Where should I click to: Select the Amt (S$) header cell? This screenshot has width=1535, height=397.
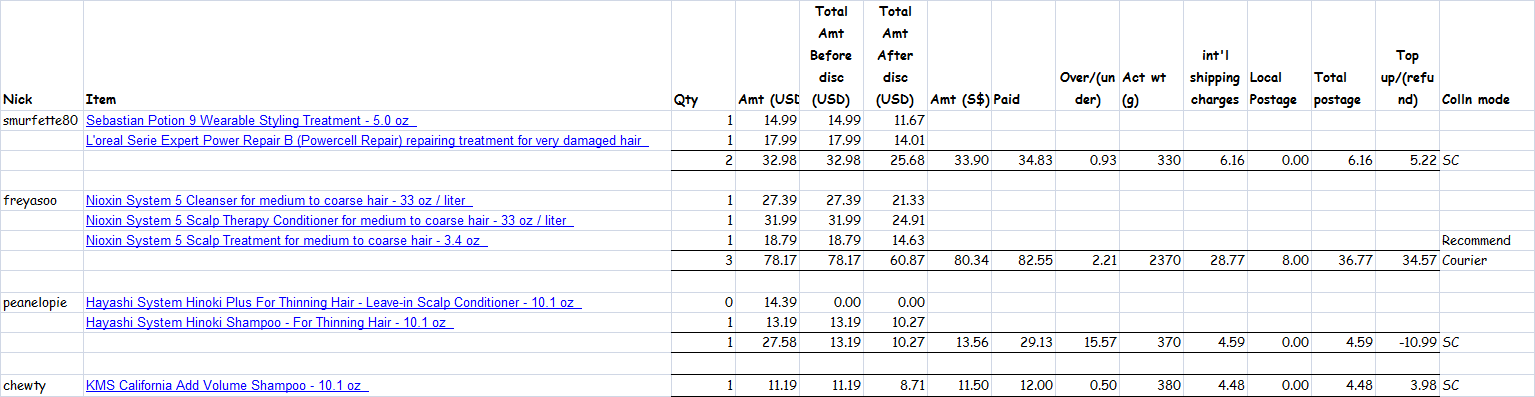tap(960, 55)
